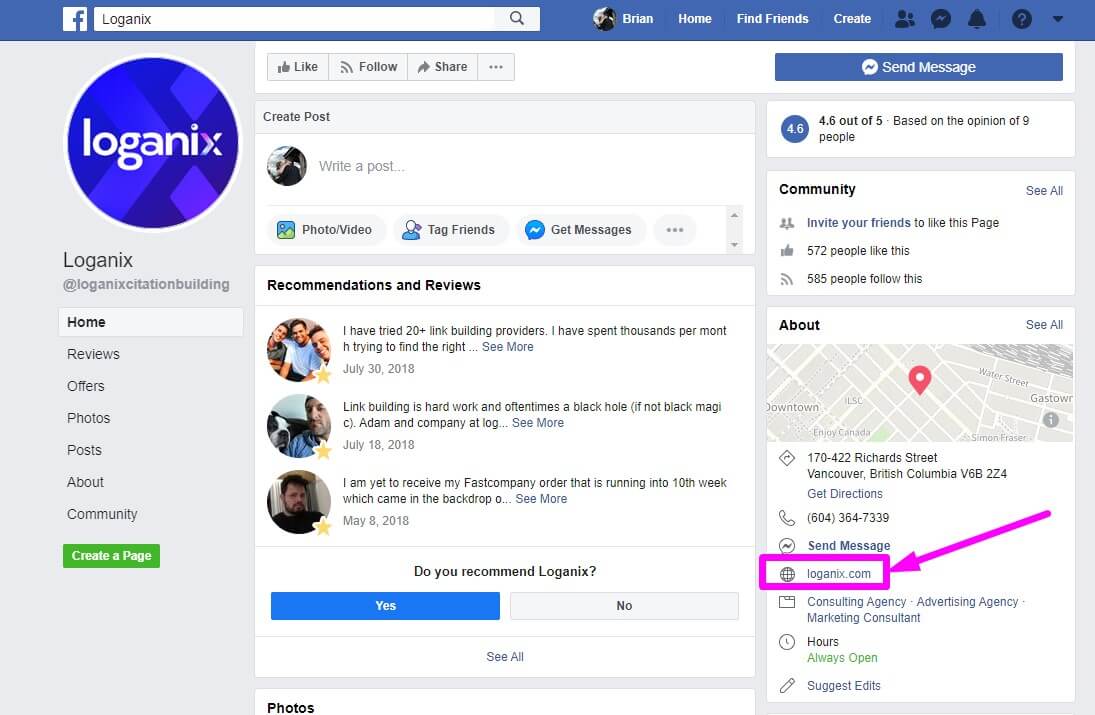Click the composer scroll down arrow
The width and height of the screenshot is (1095, 715).
pos(734,244)
